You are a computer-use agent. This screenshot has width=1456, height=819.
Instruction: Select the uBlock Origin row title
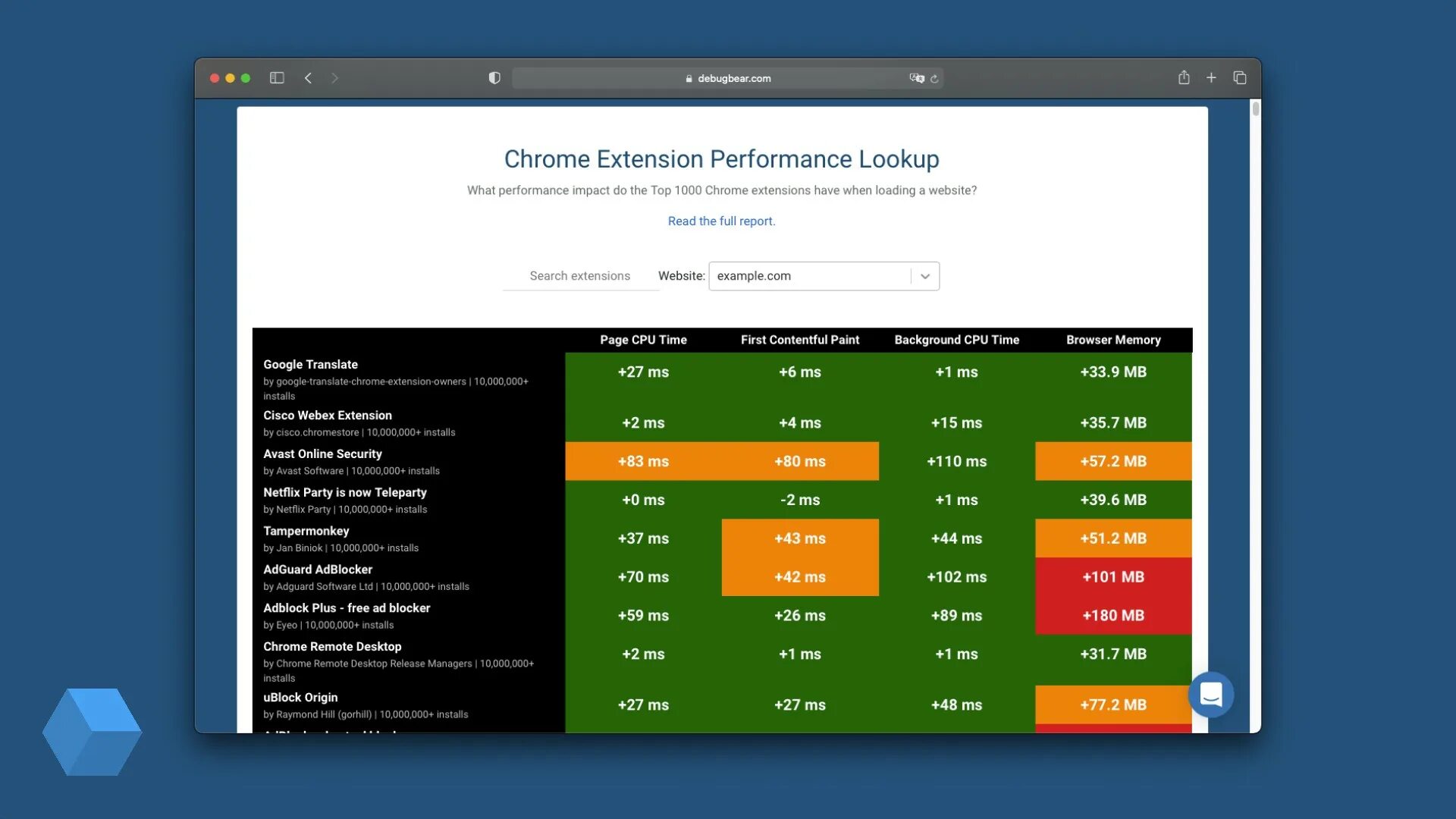300,698
